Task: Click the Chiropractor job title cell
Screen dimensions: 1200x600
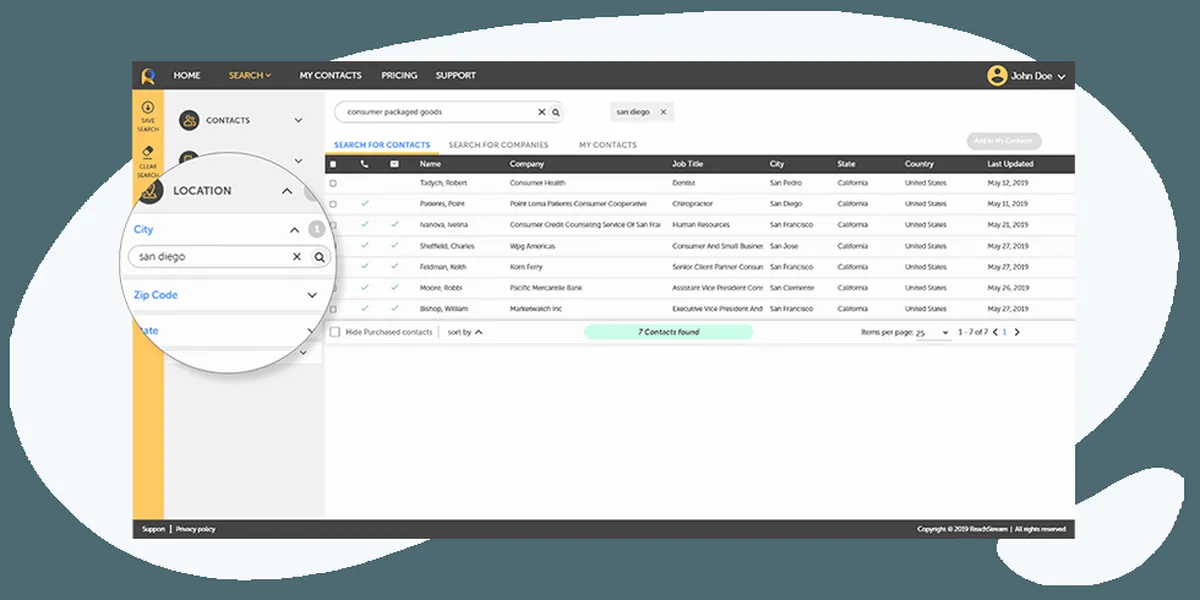Action: (692, 204)
